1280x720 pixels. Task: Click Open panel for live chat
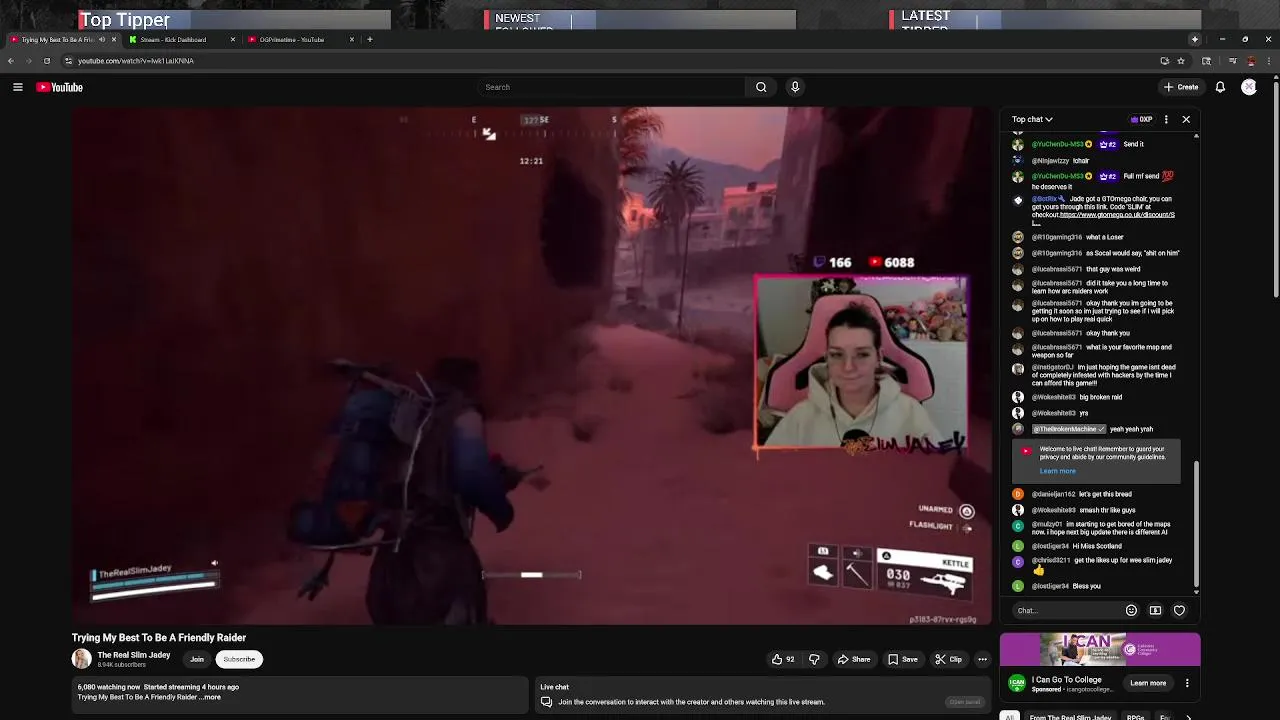pyautogui.click(x=965, y=702)
